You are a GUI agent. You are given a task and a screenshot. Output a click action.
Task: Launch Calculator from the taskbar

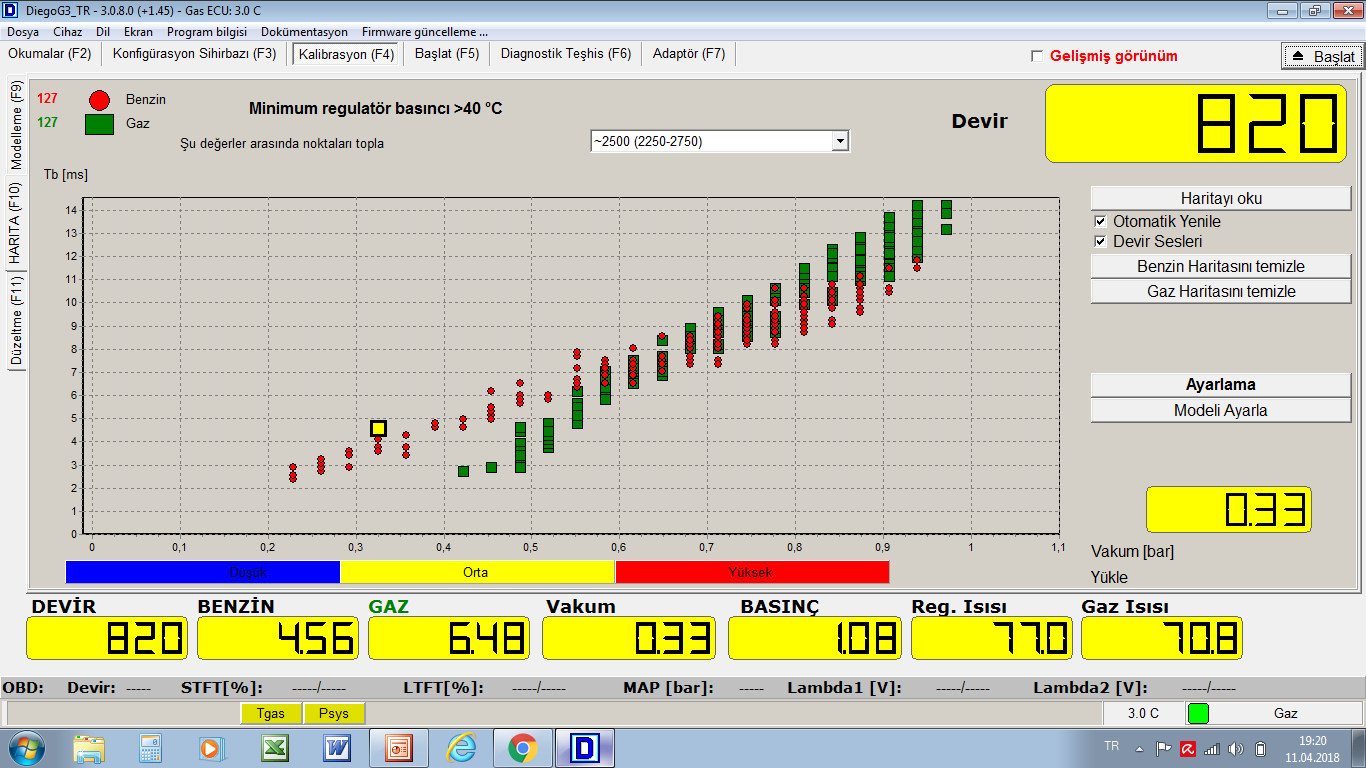tap(150, 748)
